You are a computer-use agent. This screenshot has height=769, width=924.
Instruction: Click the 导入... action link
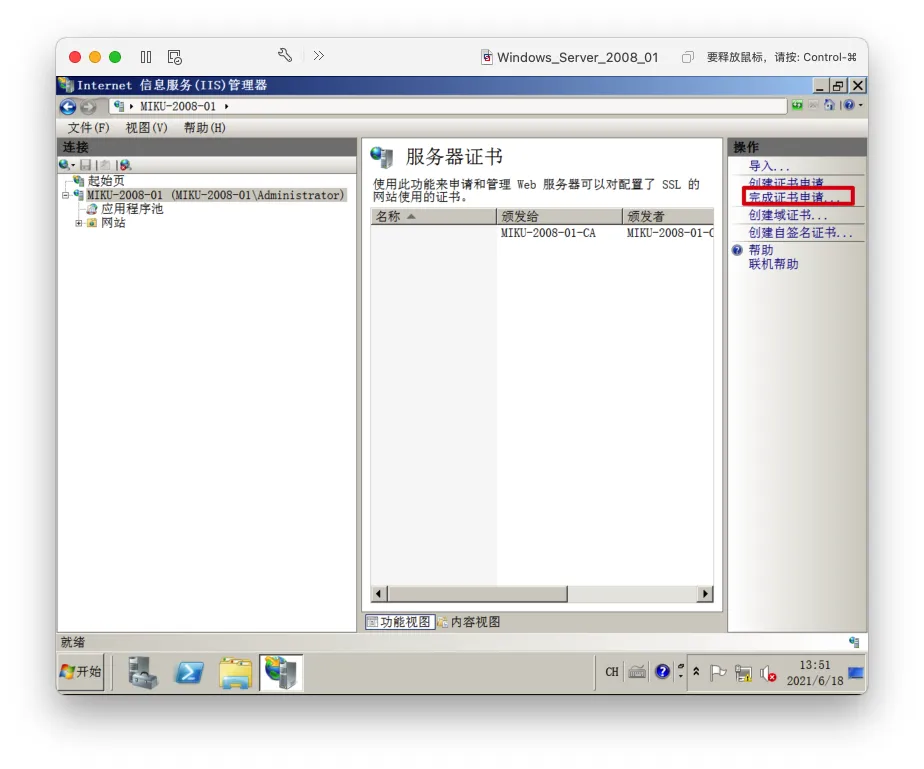point(768,166)
